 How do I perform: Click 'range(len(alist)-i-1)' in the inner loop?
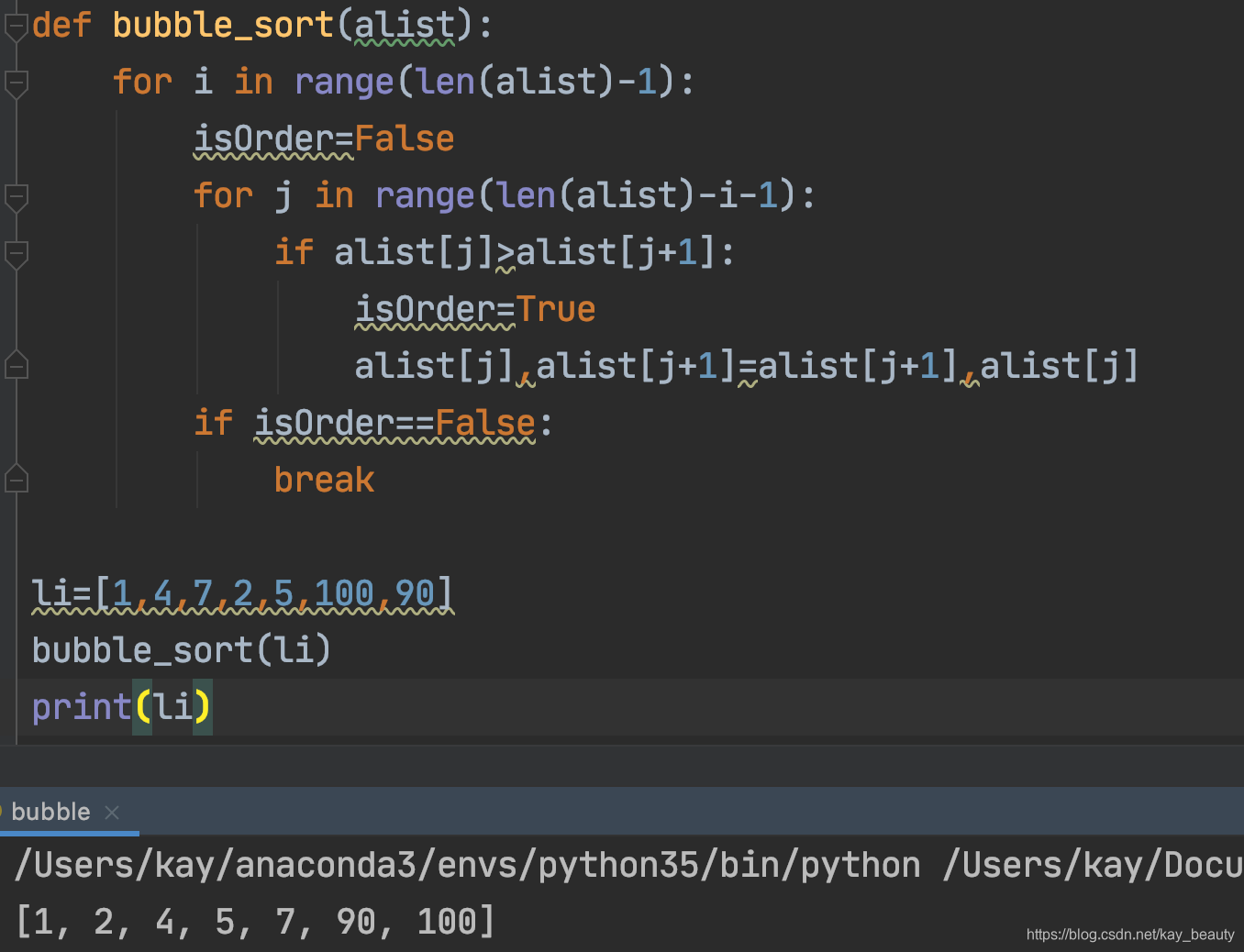click(585, 196)
